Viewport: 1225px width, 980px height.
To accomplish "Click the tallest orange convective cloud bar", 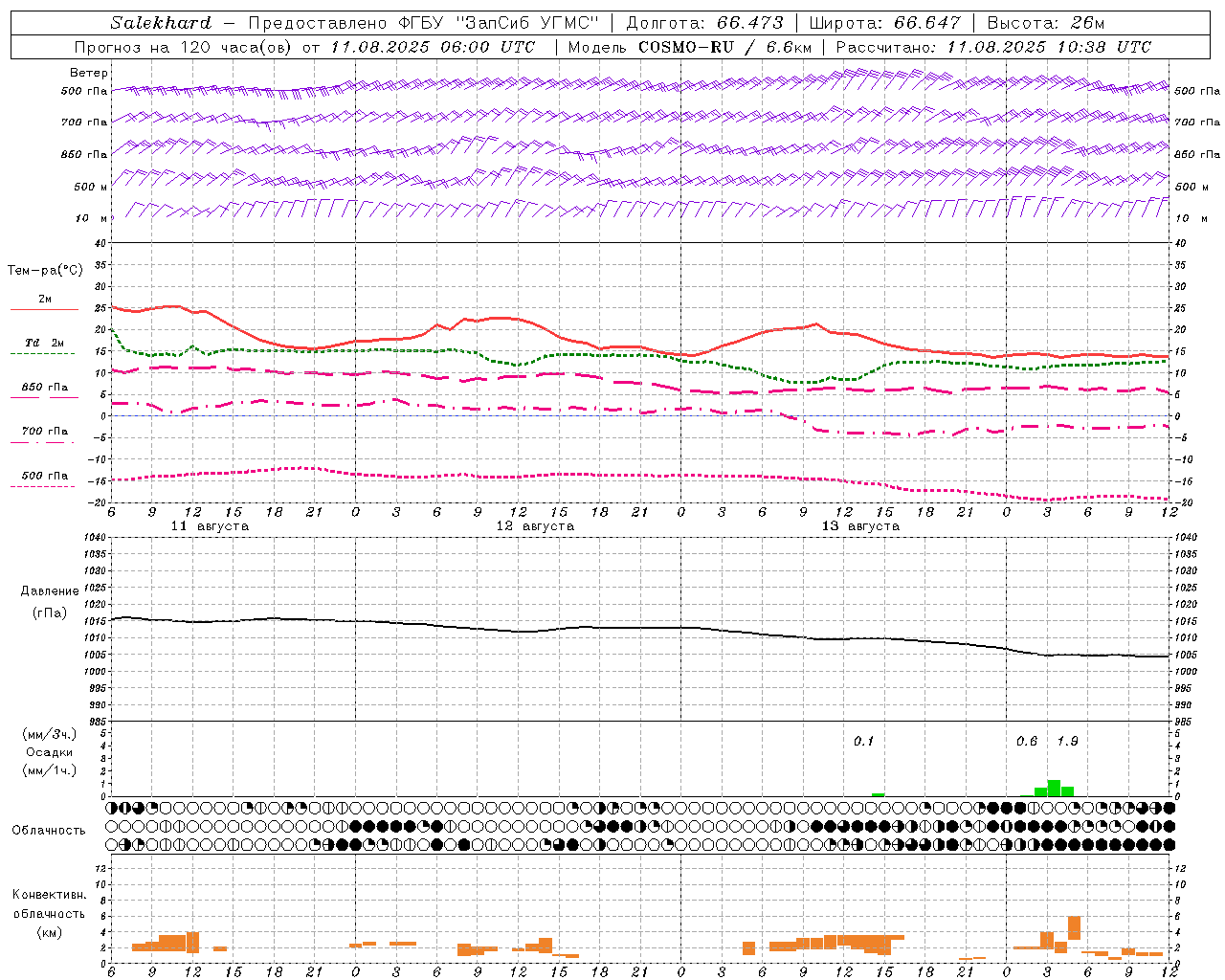I will 1074,928.
